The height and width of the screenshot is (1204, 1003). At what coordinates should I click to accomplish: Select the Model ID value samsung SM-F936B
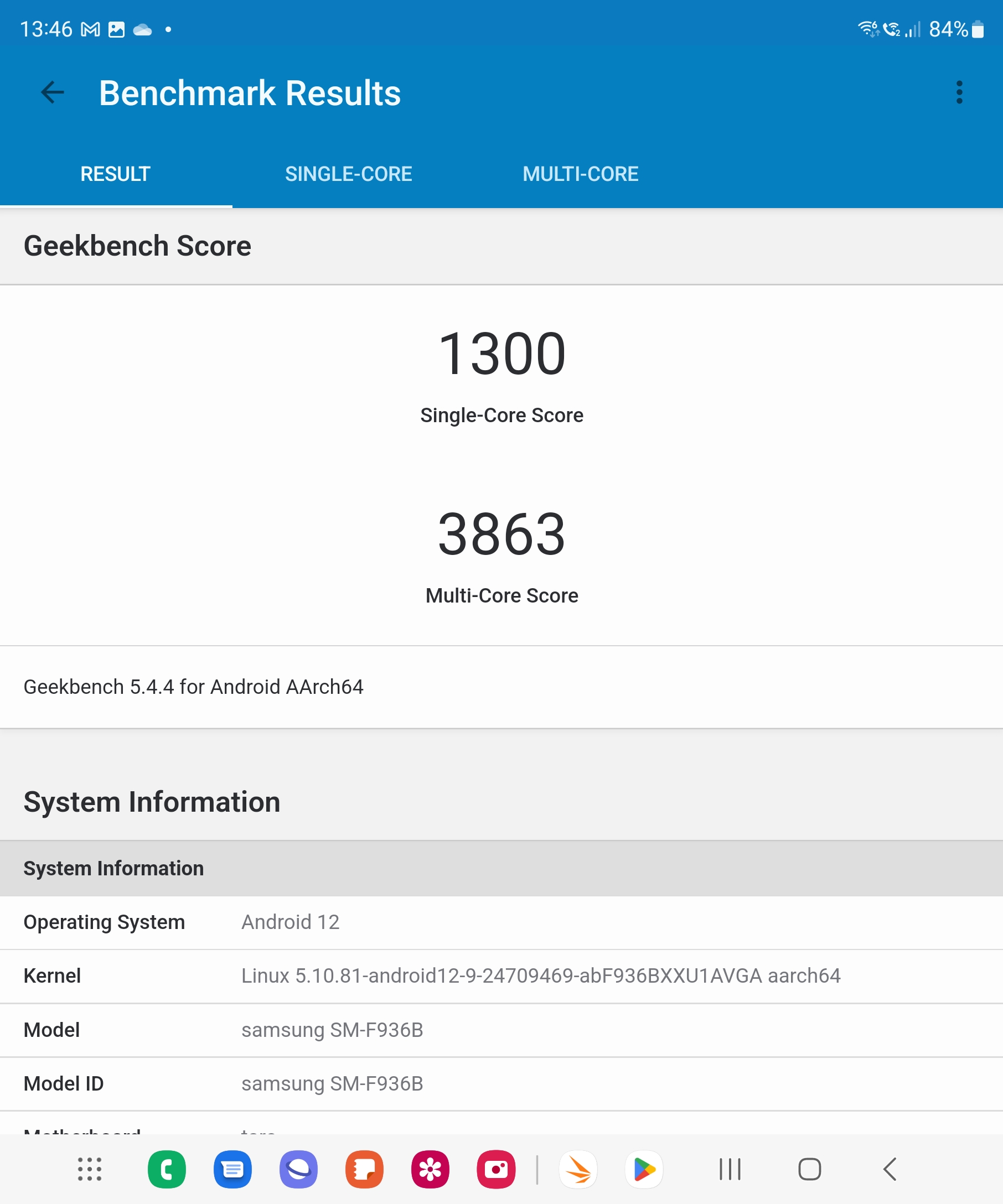332,1084
